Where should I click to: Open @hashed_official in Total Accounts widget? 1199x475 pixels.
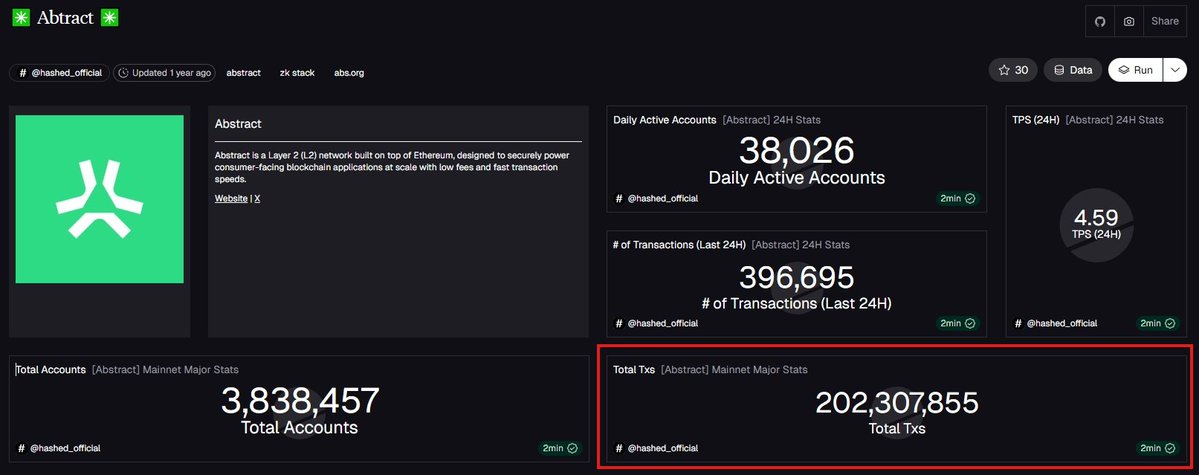[58, 448]
